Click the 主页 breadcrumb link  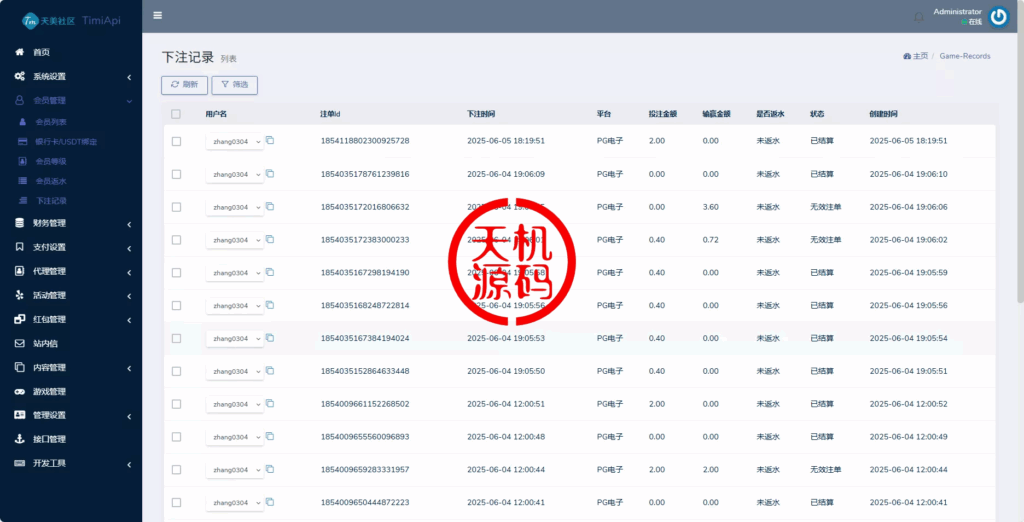click(915, 56)
